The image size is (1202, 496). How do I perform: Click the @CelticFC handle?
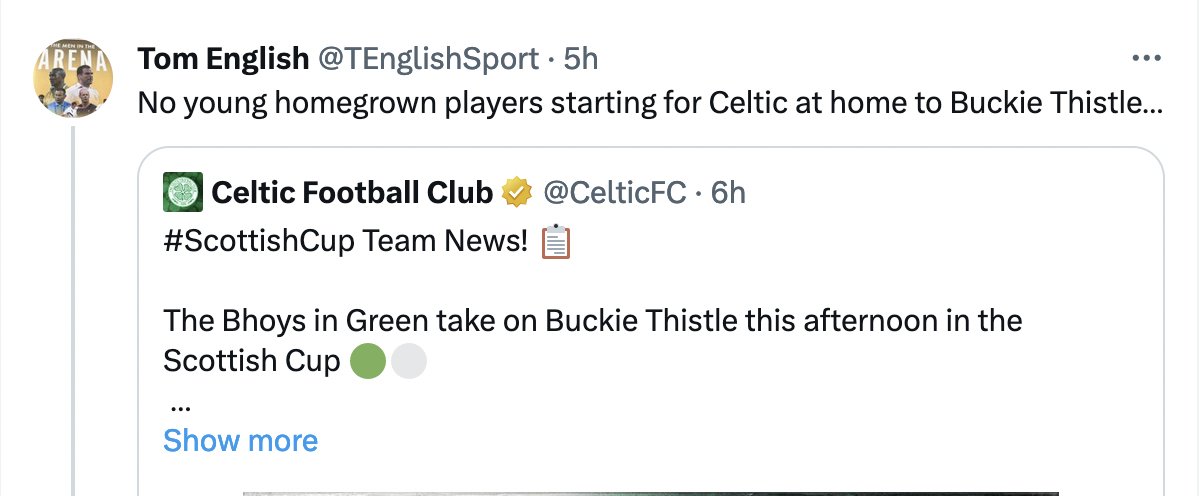tap(614, 192)
